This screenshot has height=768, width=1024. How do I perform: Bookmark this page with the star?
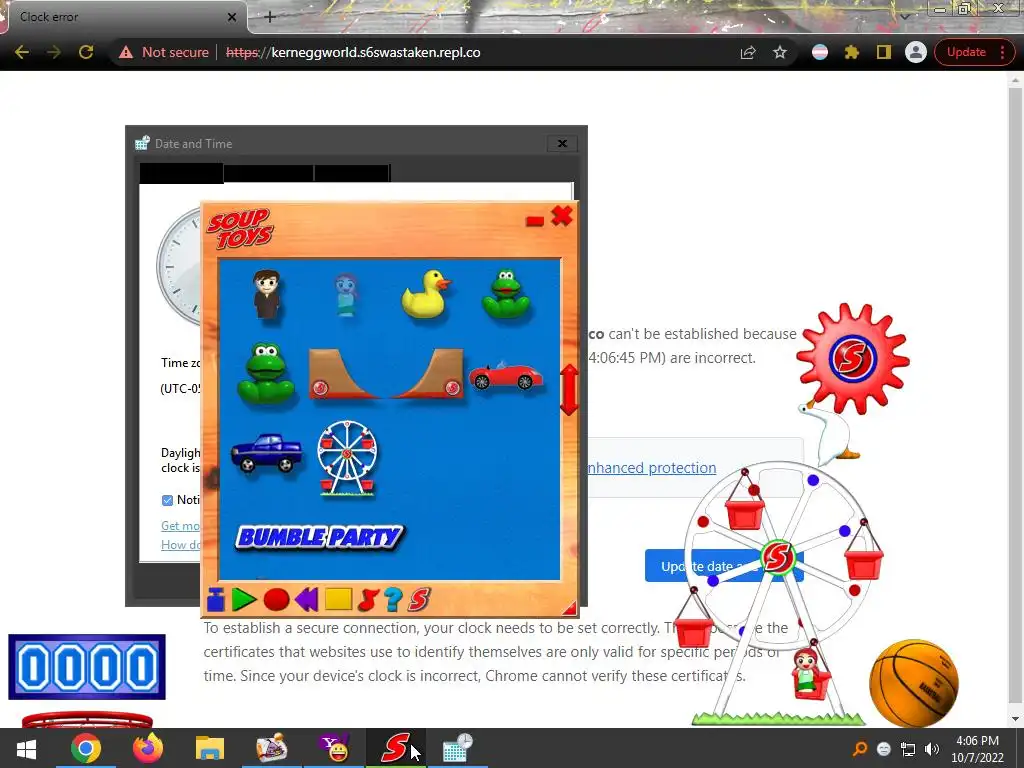780,52
